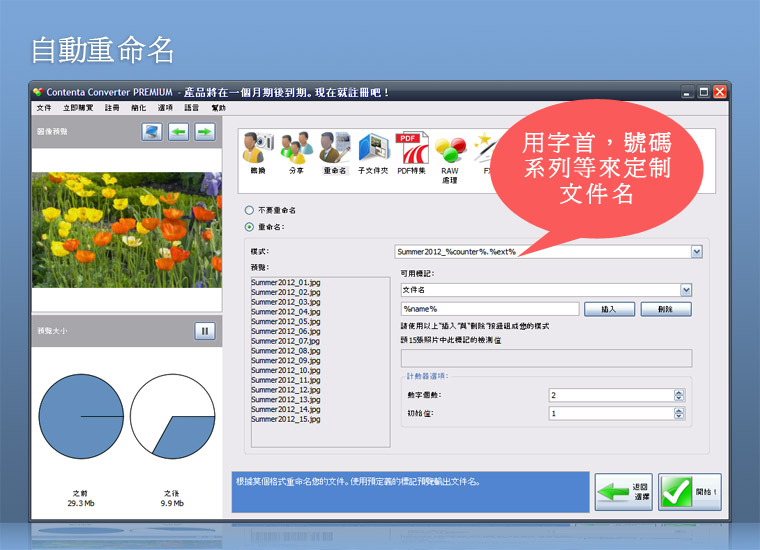Adjust the 數字個數 digit count stepper
Screen dimensions: 760x550
[x=679, y=395]
